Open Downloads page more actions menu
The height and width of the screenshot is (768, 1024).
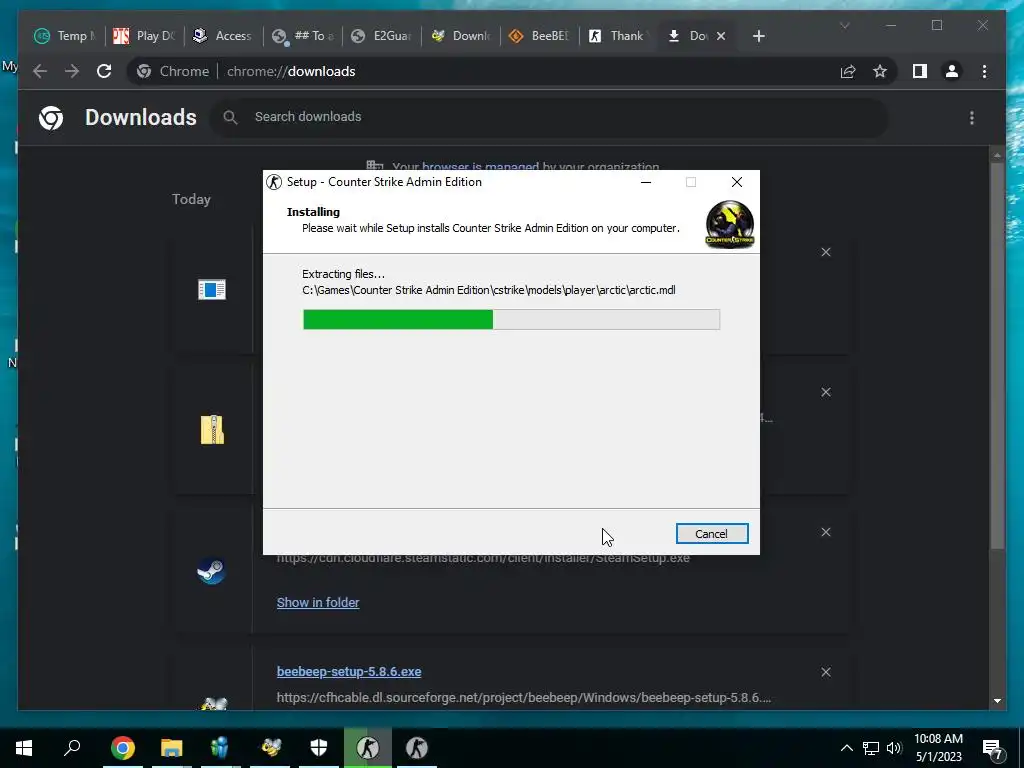(972, 118)
